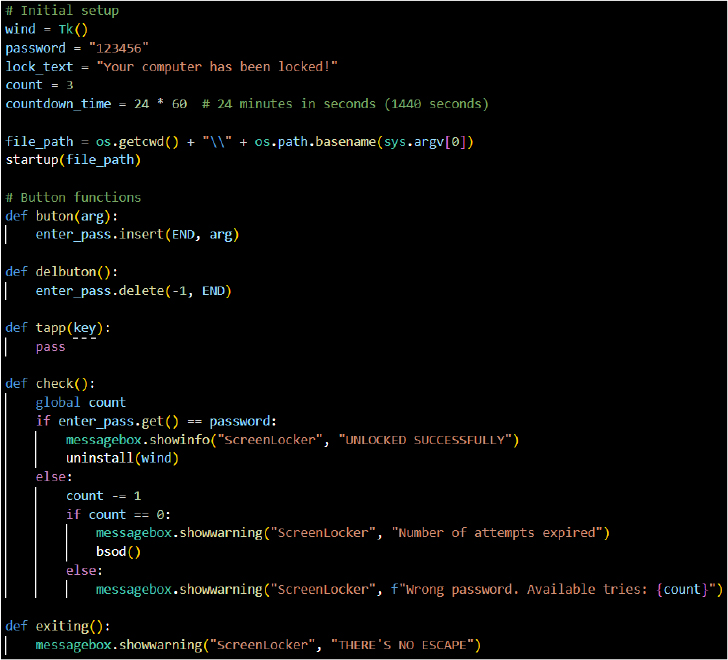
Task: Click enter_pass.insert(END, arg) line
Action: (x=137, y=234)
